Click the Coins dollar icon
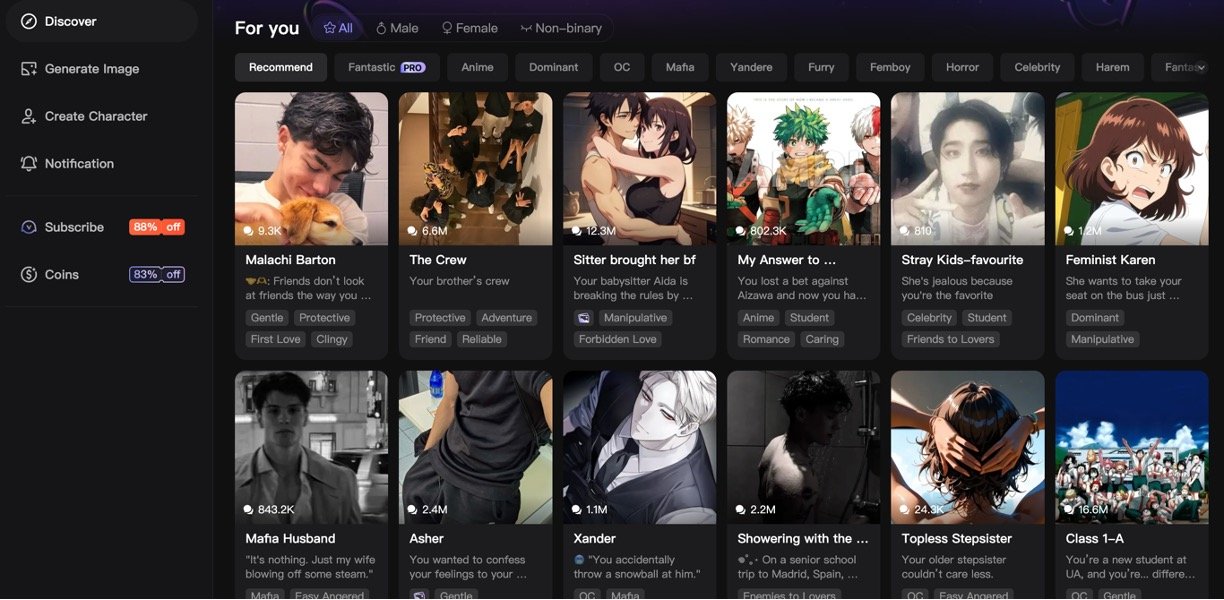The image size is (1224, 600). [29, 274]
